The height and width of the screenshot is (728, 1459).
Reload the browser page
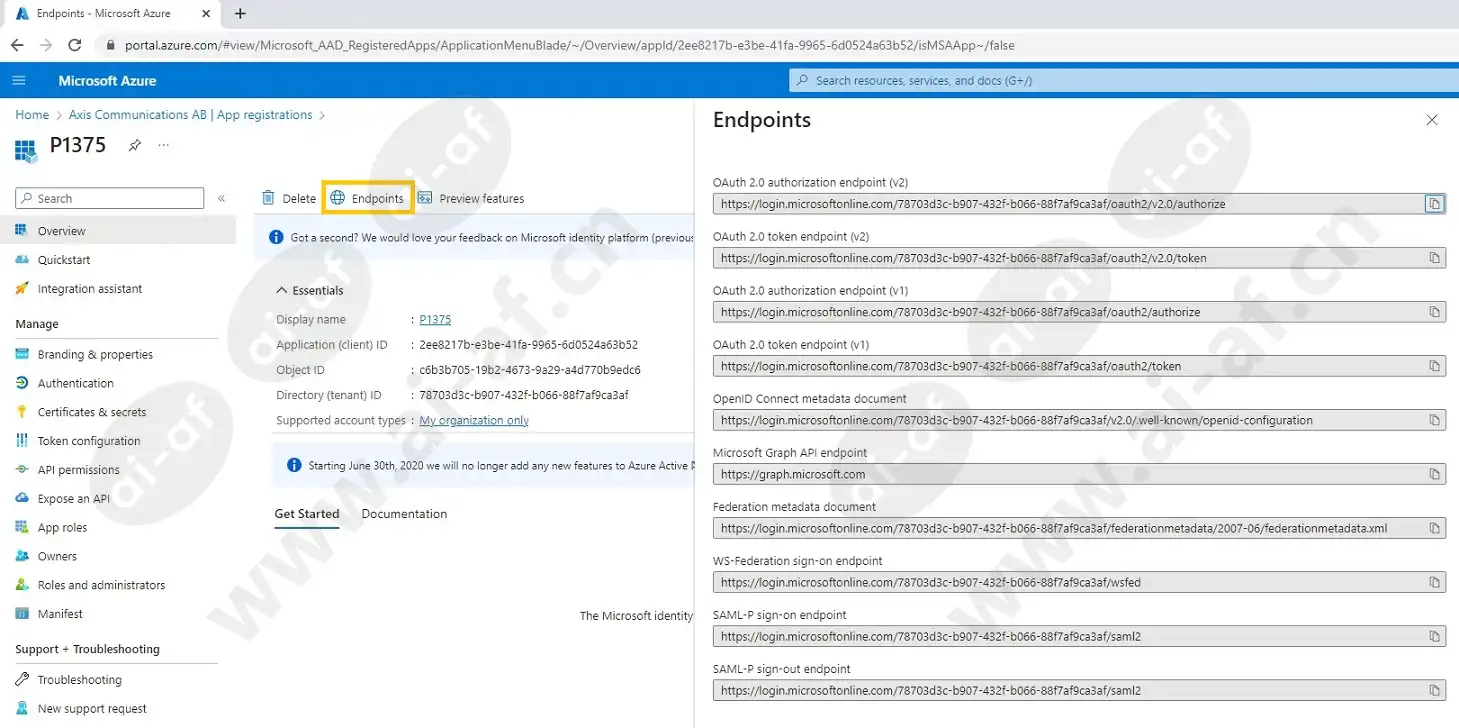click(x=74, y=45)
